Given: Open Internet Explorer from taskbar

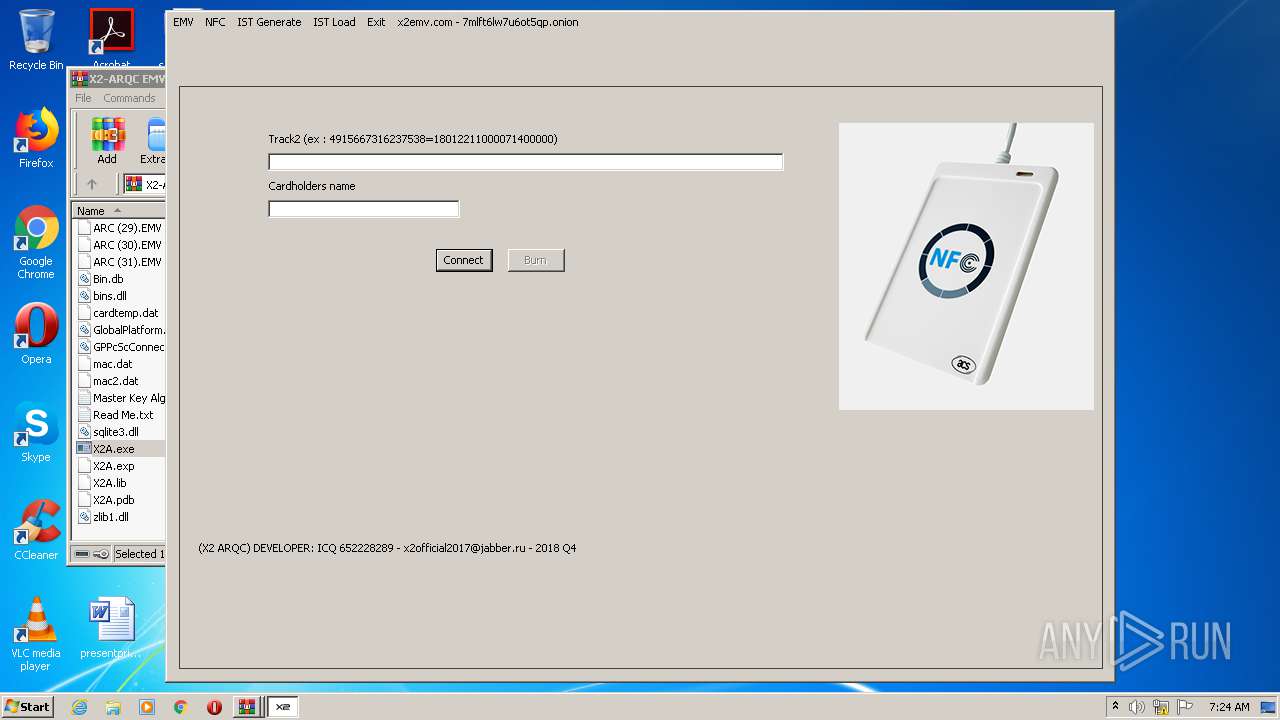Looking at the screenshot, I should (x=79, y=707).
